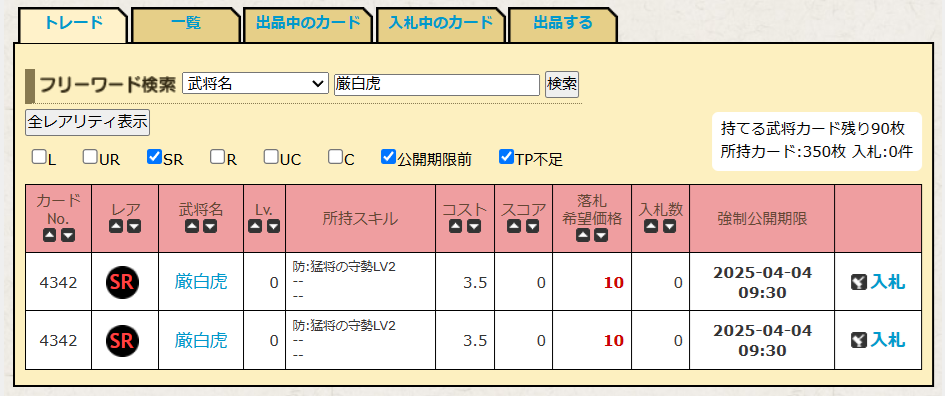The height and width of the screenshot is (396, 945).
Task: Sort スコア column descending arrow
Action: pyautogui.click(x=531, y=226)
